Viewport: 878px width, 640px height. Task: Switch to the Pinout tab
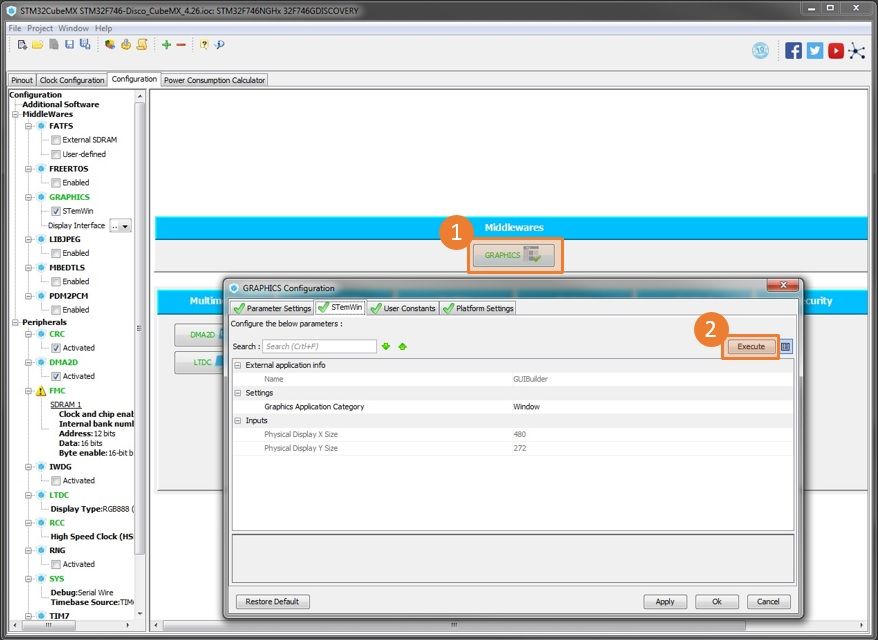click(22, 80)
